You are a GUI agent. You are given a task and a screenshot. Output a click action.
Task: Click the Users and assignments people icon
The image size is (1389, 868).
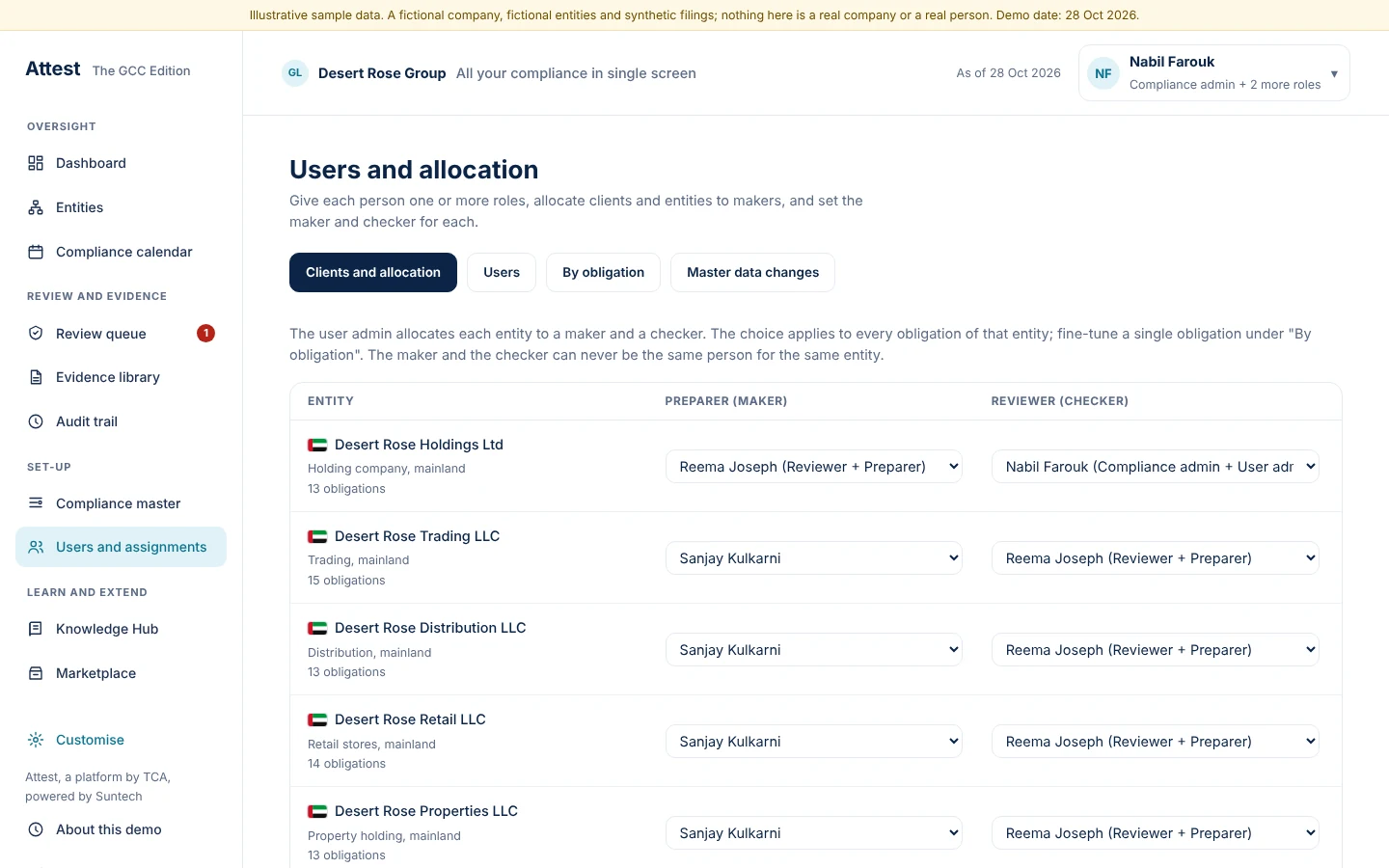click(x=36, y=547)
